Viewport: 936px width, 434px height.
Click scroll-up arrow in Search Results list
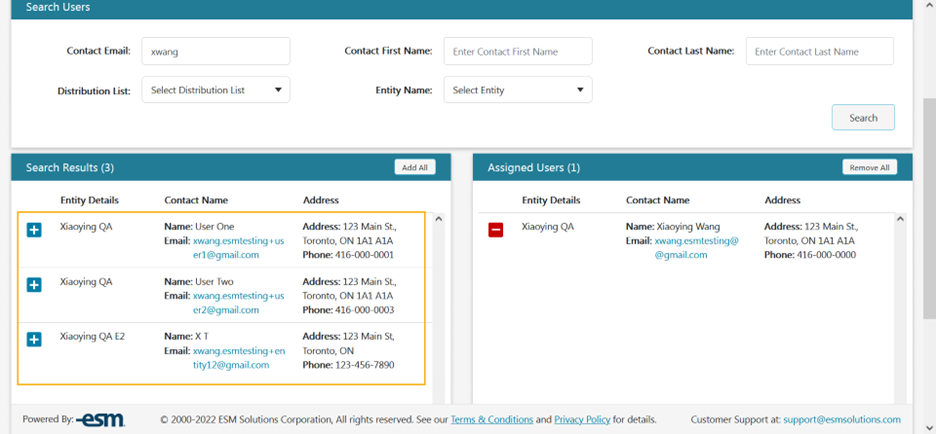click(x=439, y=219)
